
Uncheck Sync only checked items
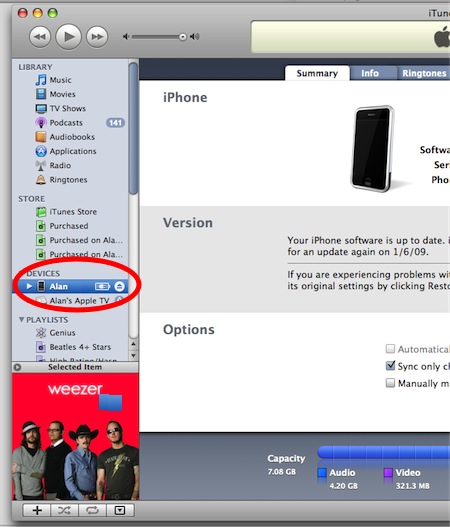pos(390,366)
